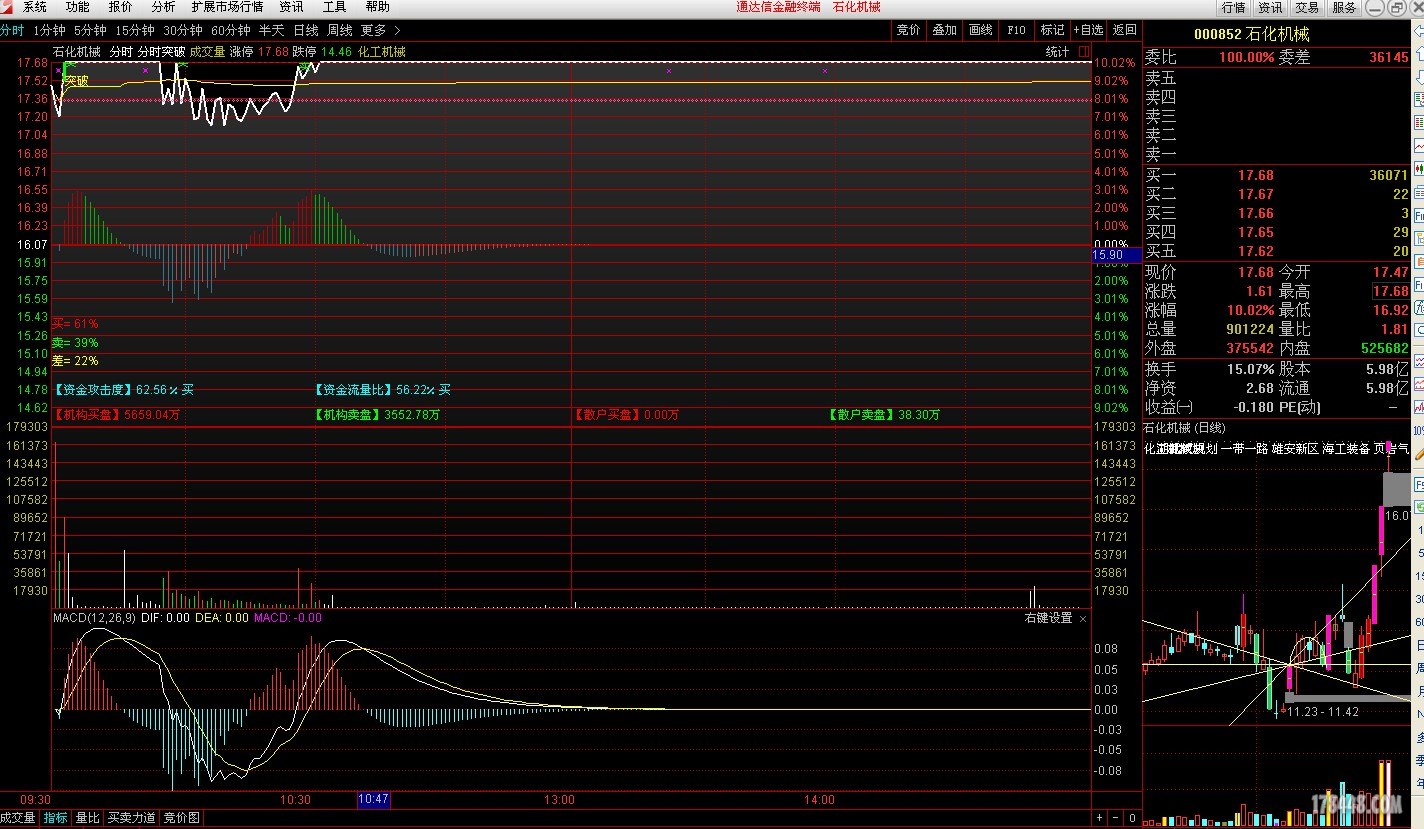The width and height of the screenshot is (1424, 829).
Task: Switch to 15分钟 period tab
Action: (134, 30)
